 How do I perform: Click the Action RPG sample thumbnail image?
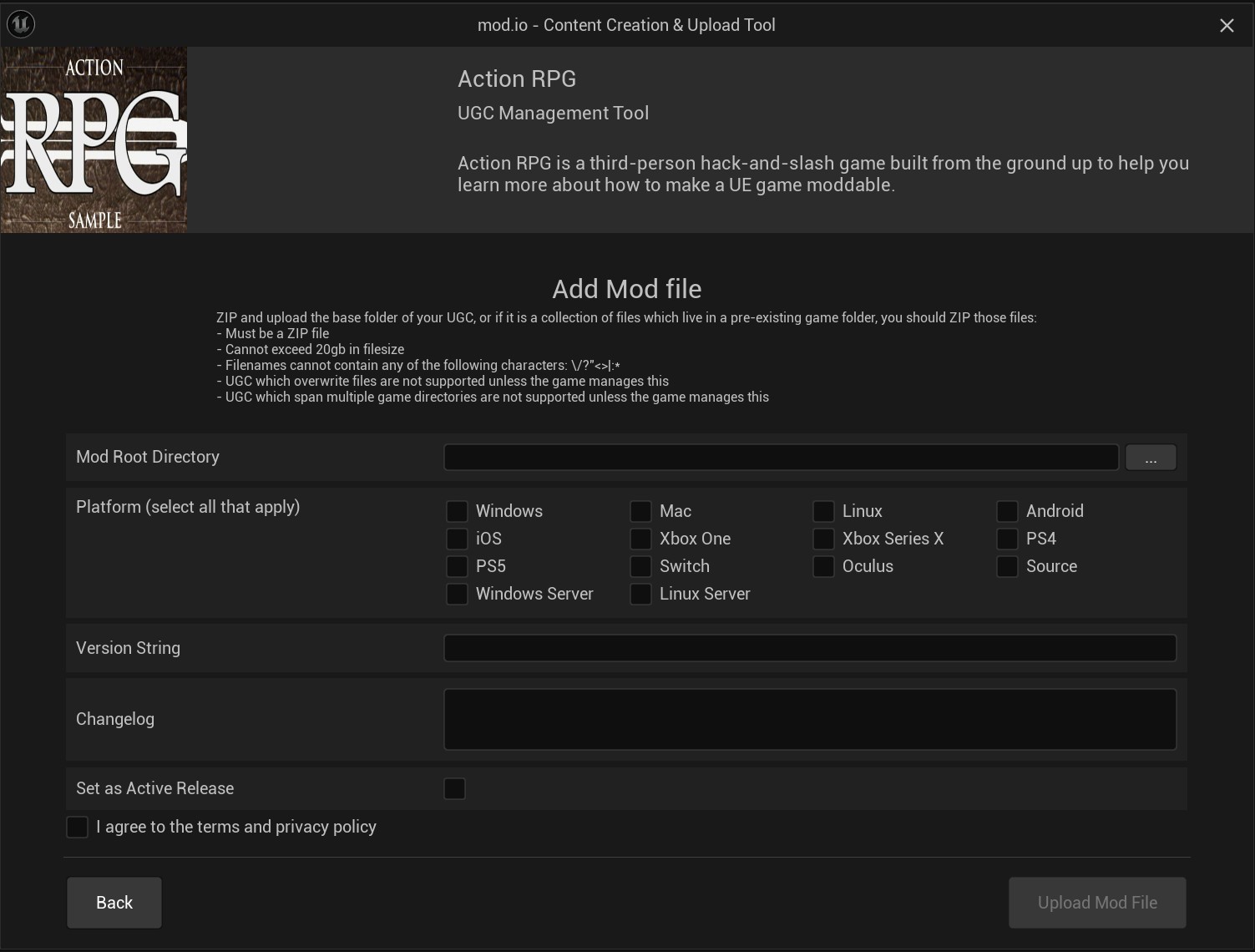click(94, 139)
